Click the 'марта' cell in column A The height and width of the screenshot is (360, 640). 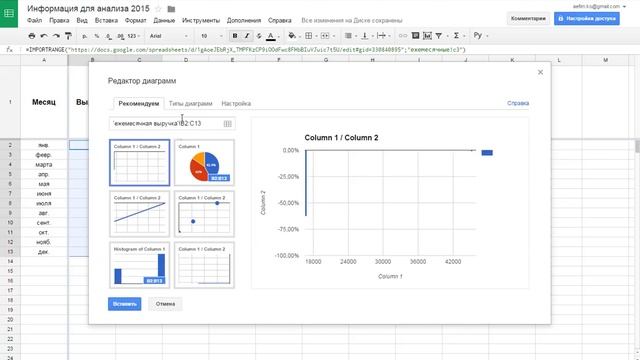44,164
